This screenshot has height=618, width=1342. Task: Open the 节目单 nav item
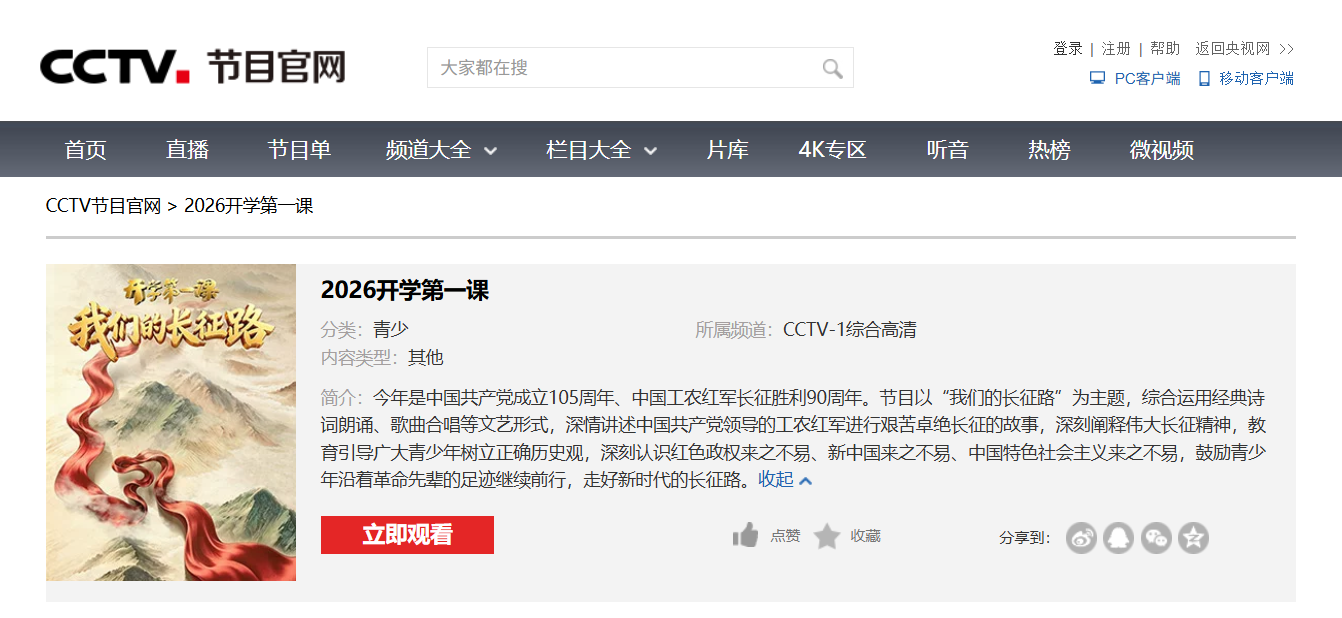pyautogui.click(x=299, y=150)
